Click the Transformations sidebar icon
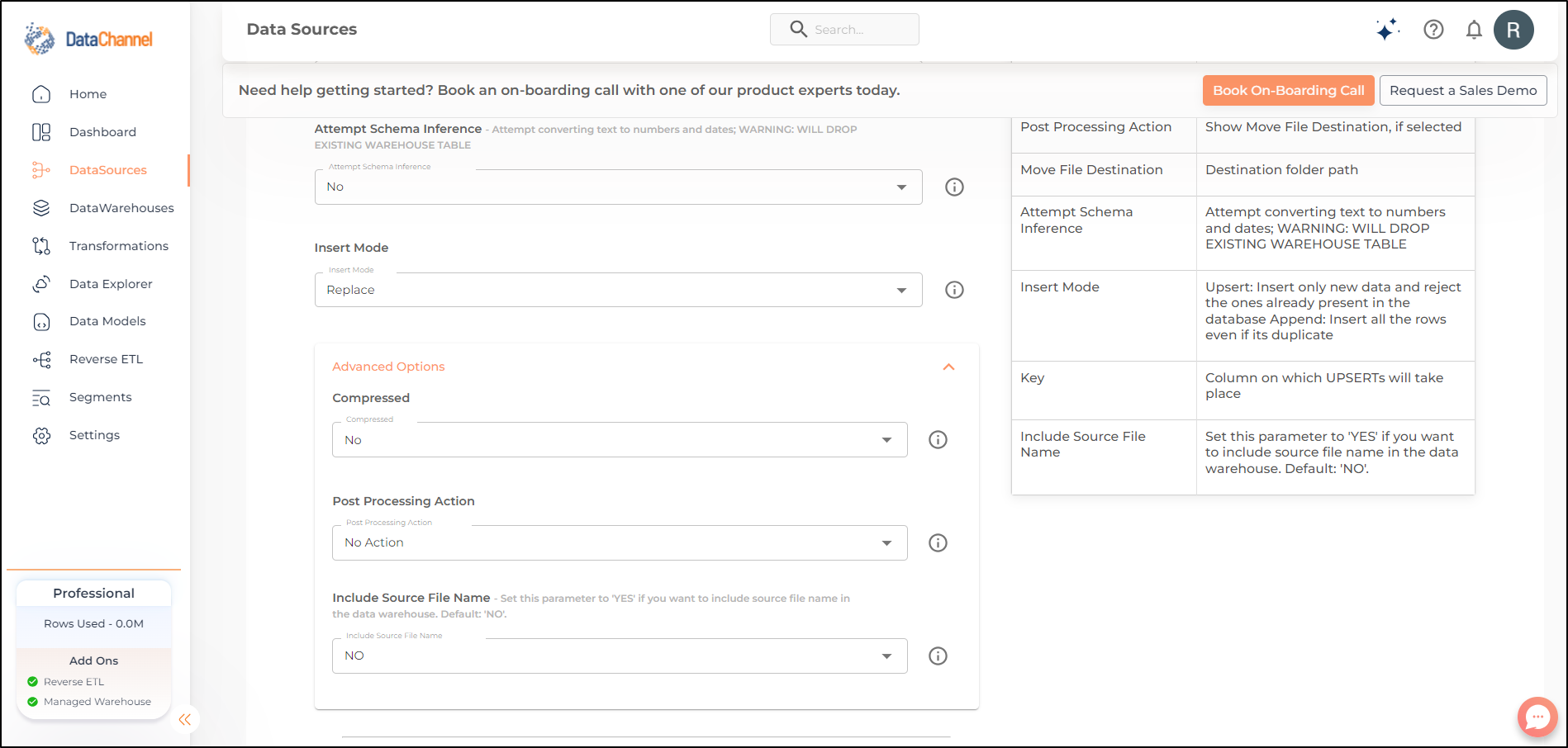This screenshot has height=748, width=1568. (41, 246)
